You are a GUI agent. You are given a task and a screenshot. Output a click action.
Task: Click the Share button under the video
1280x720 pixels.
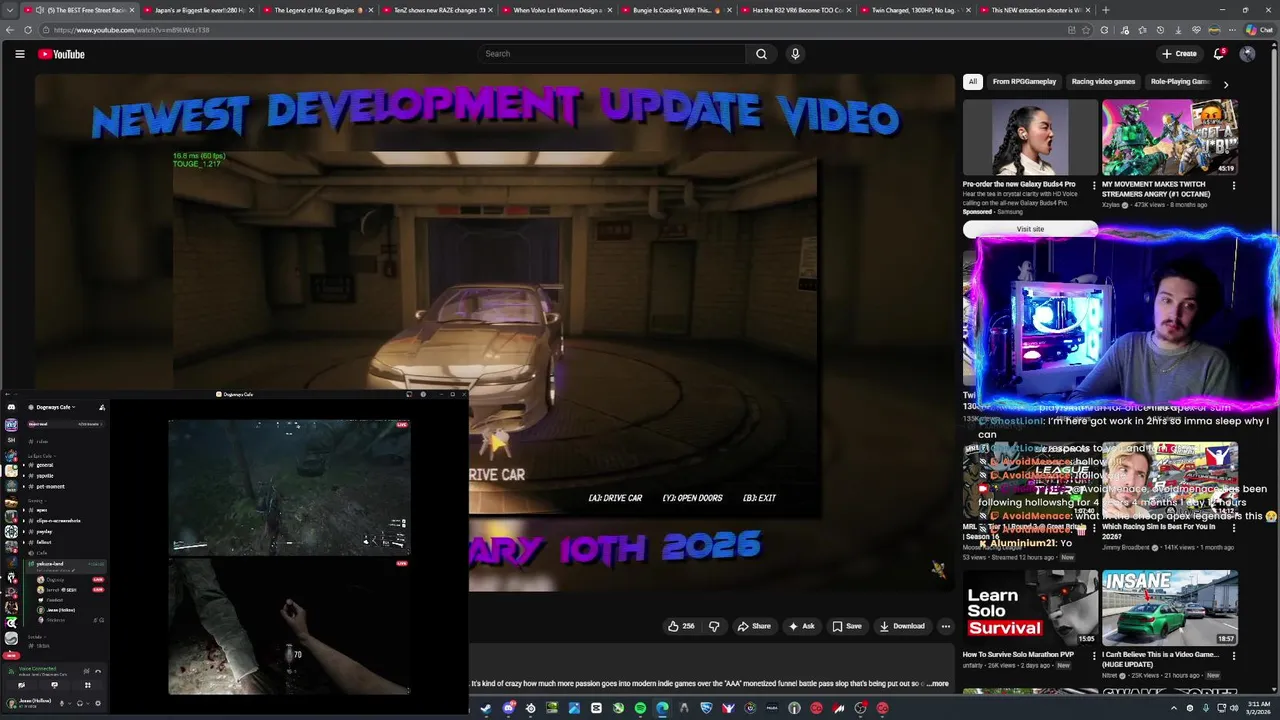tap(754, 626)
